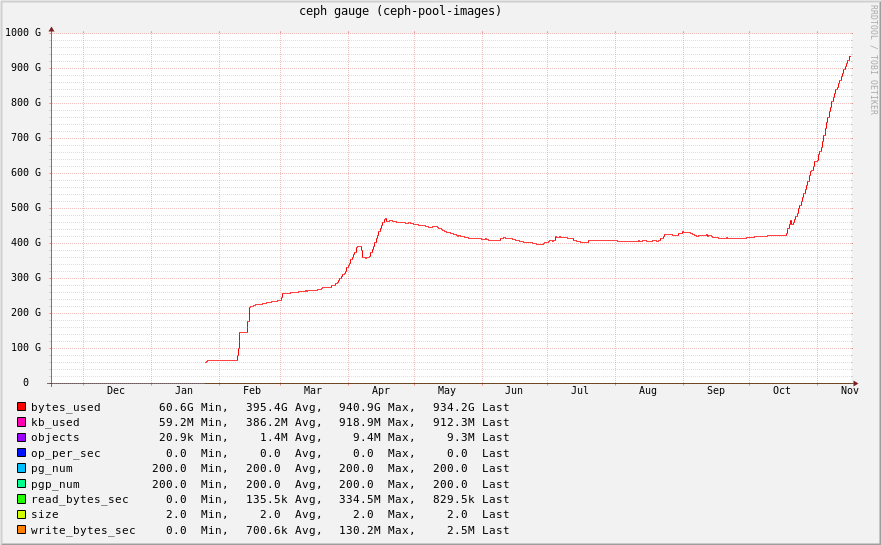881x545 pixels.
Task: Click the read_bytes_sec legend label
Action: click(79, 499)
